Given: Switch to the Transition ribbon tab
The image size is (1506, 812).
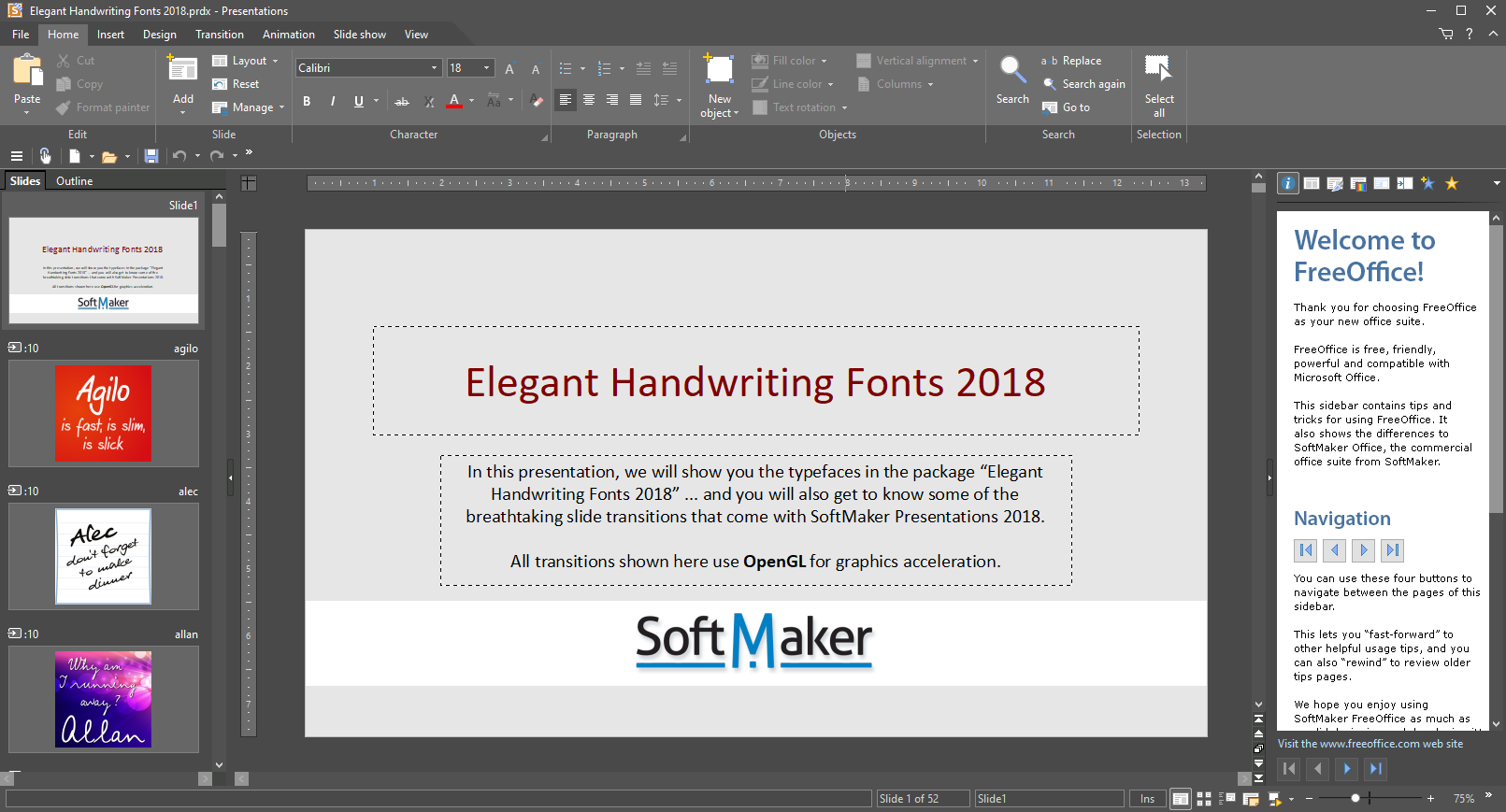Looking at the screenshot, I should [220, 35].
